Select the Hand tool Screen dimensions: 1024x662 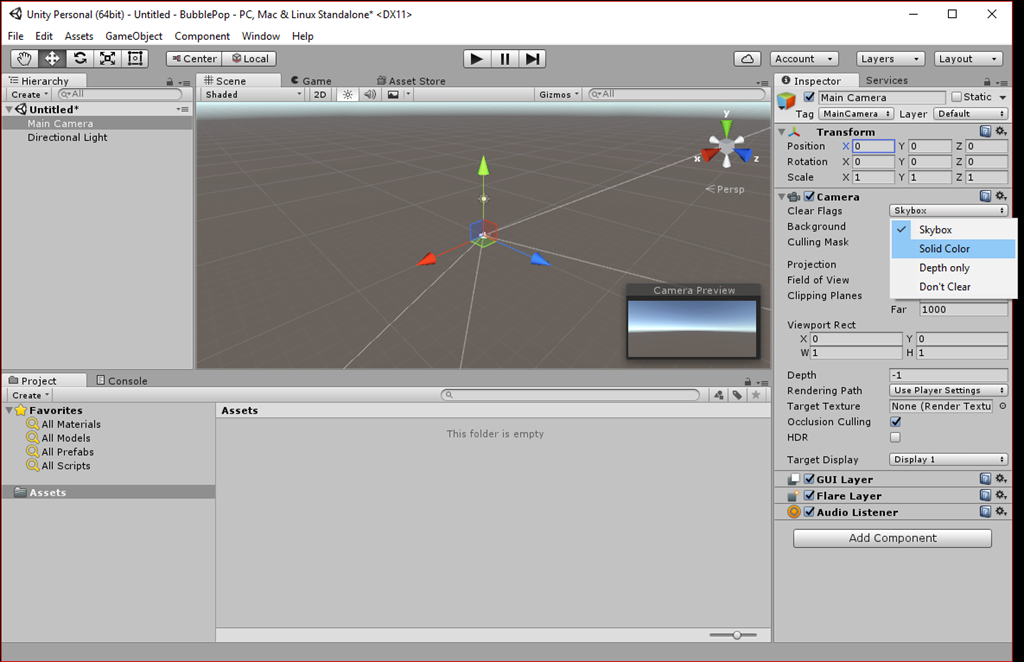click(x=24, y=59)
